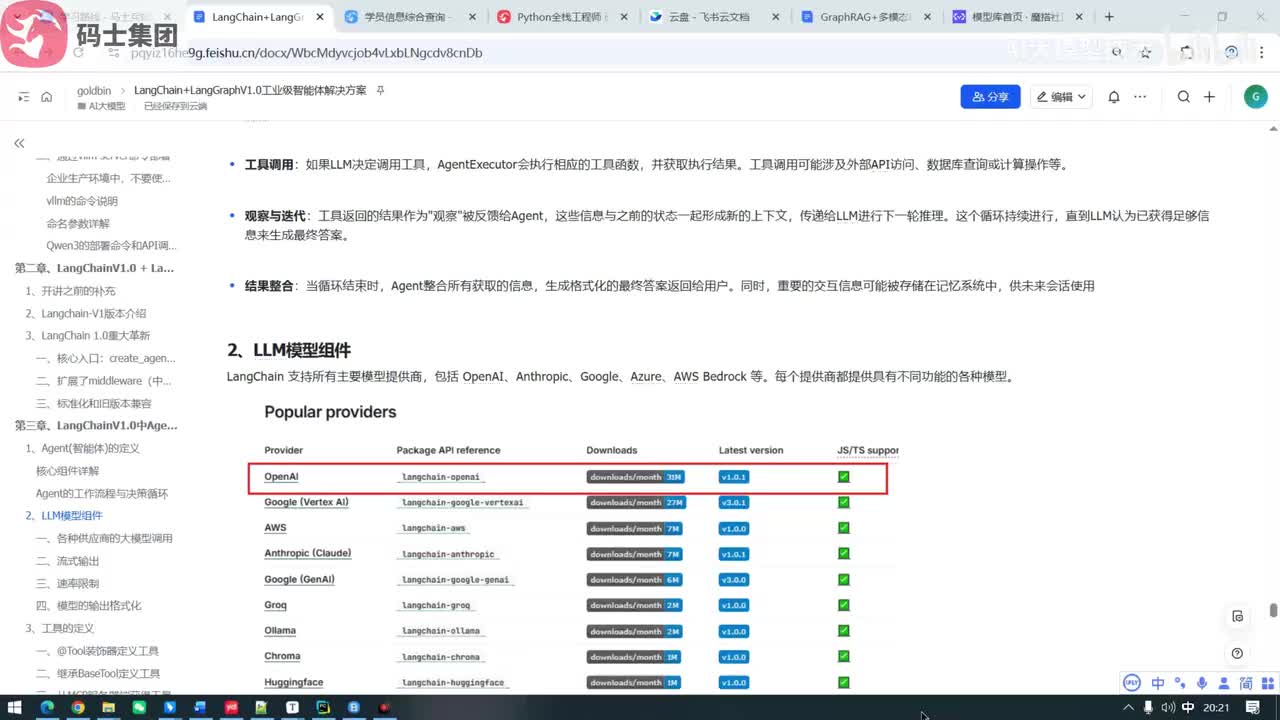This screenshot has width=1280, height=720.
Task: Open the Windows Start menu
Action: pyautogui.click(x=17, y=708)
